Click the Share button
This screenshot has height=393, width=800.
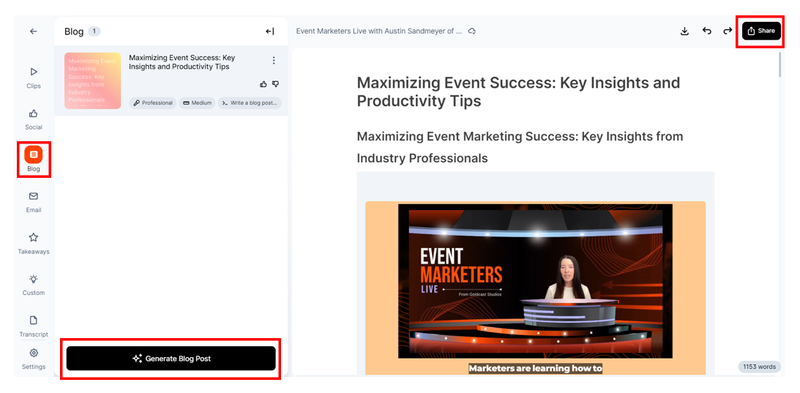761,31
